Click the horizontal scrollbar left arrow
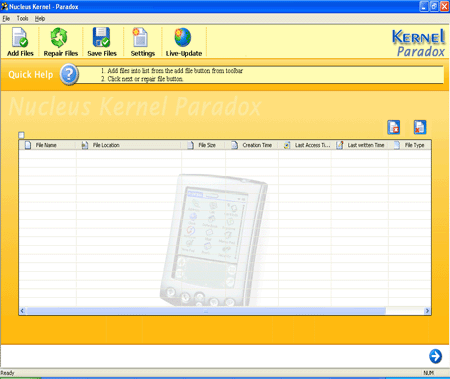Viewport: 450px width, 379px height. (x=22, y=311)
